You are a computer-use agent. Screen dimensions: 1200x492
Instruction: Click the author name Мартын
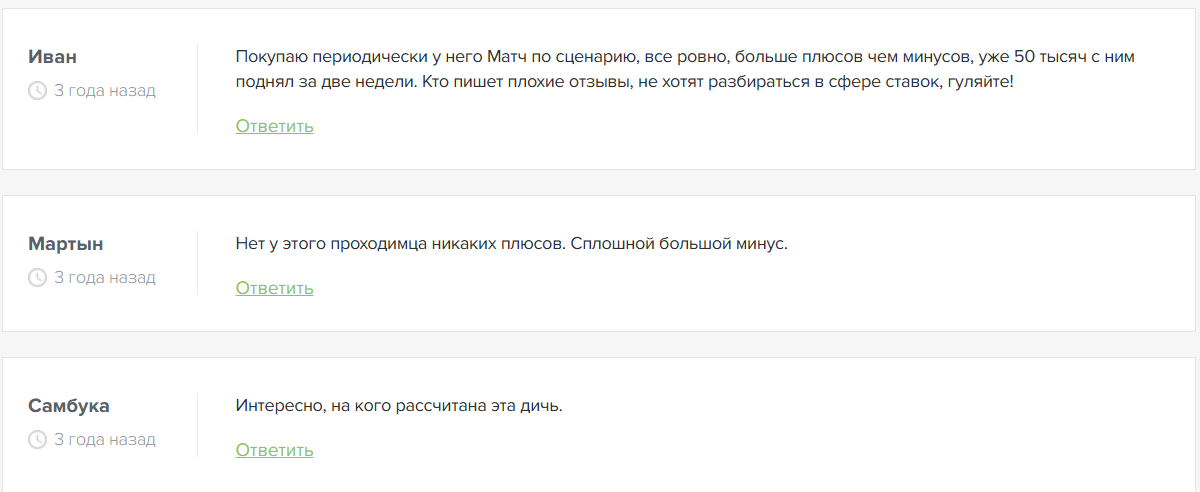pyautogui.click(x=66, y=244)
